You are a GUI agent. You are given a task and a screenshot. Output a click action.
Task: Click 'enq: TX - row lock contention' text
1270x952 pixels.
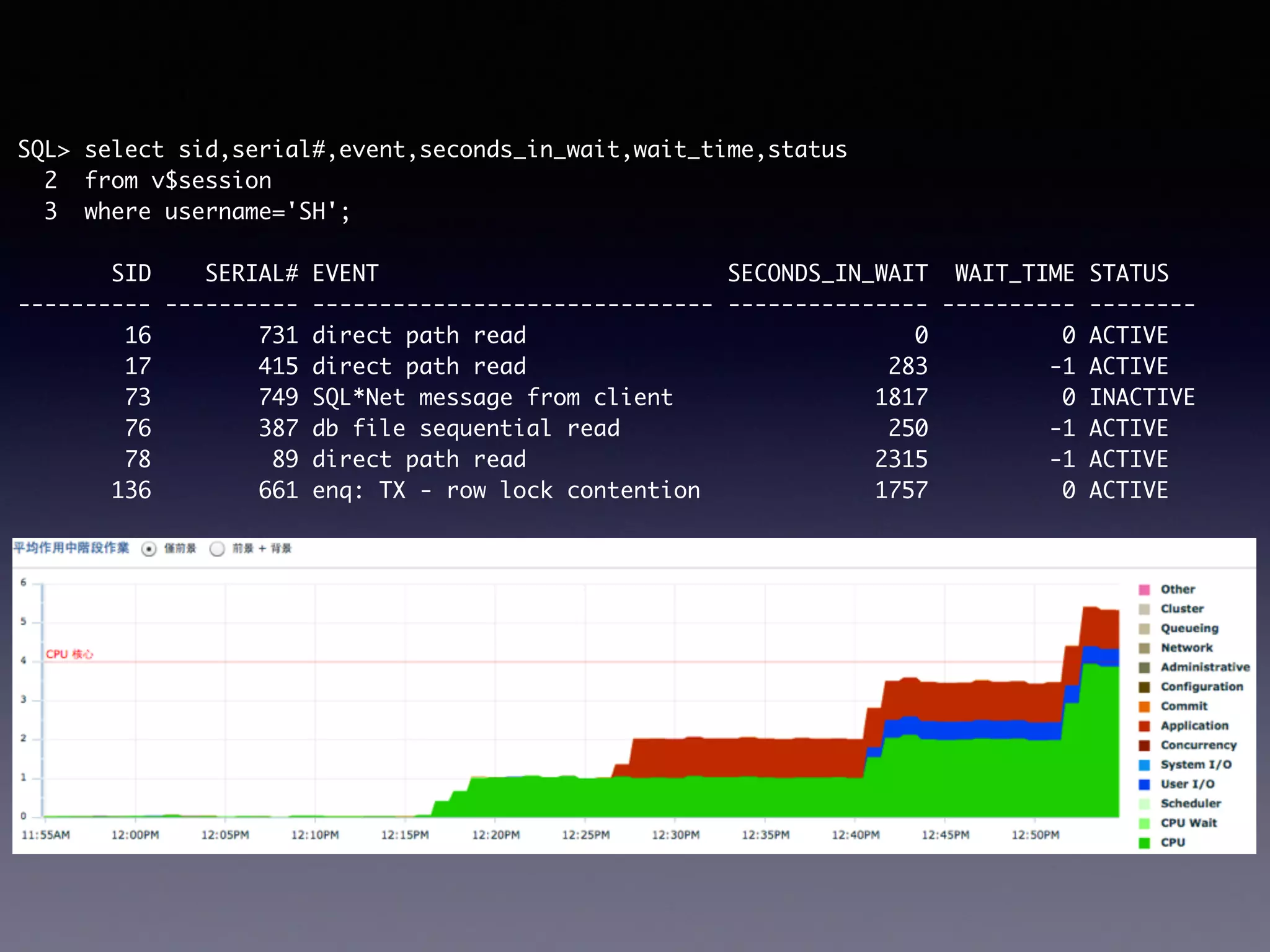click(506, 490)
